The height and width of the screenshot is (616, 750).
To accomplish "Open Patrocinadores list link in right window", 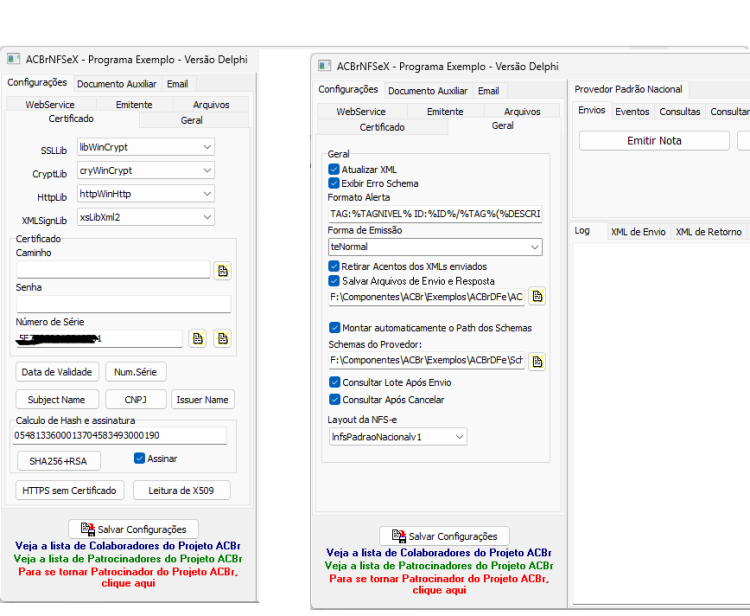I will click(x=439, y=565).
